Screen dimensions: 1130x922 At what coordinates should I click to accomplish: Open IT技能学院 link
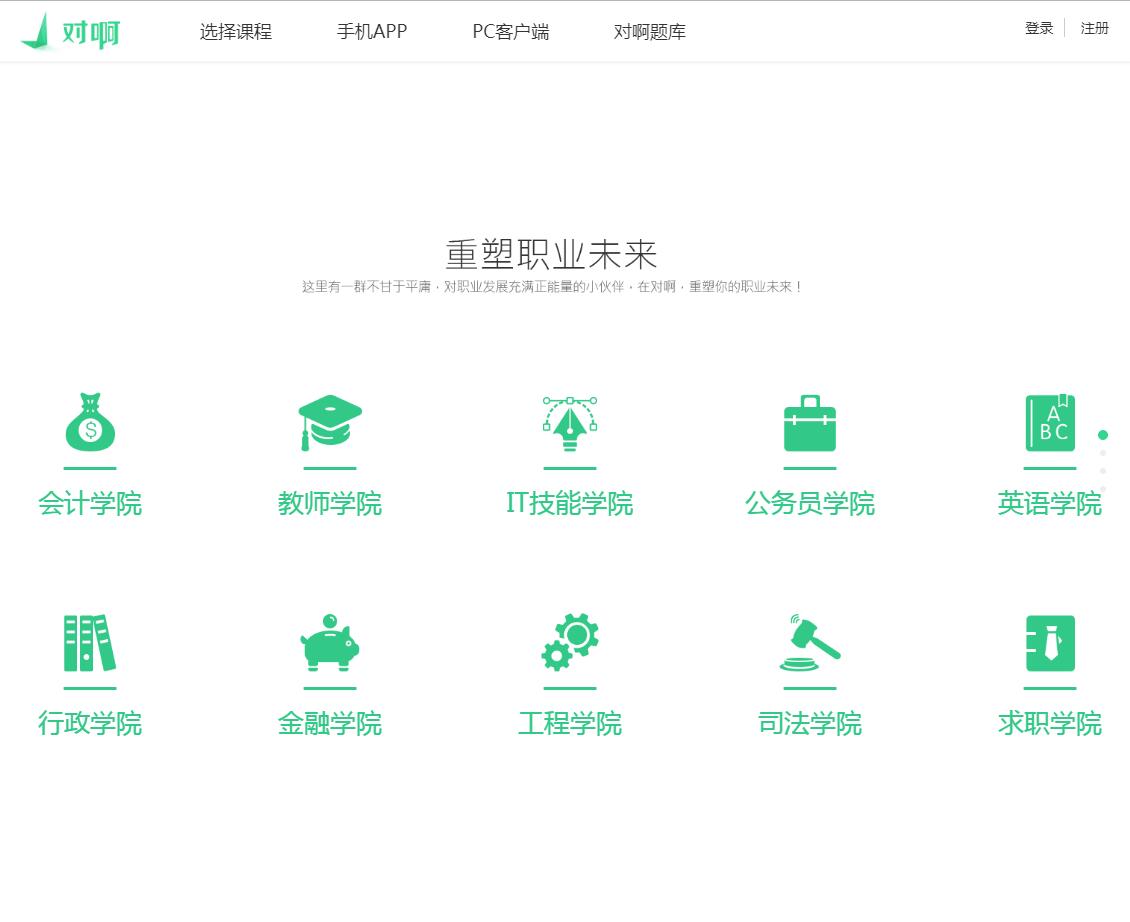[x=570, y=503]
